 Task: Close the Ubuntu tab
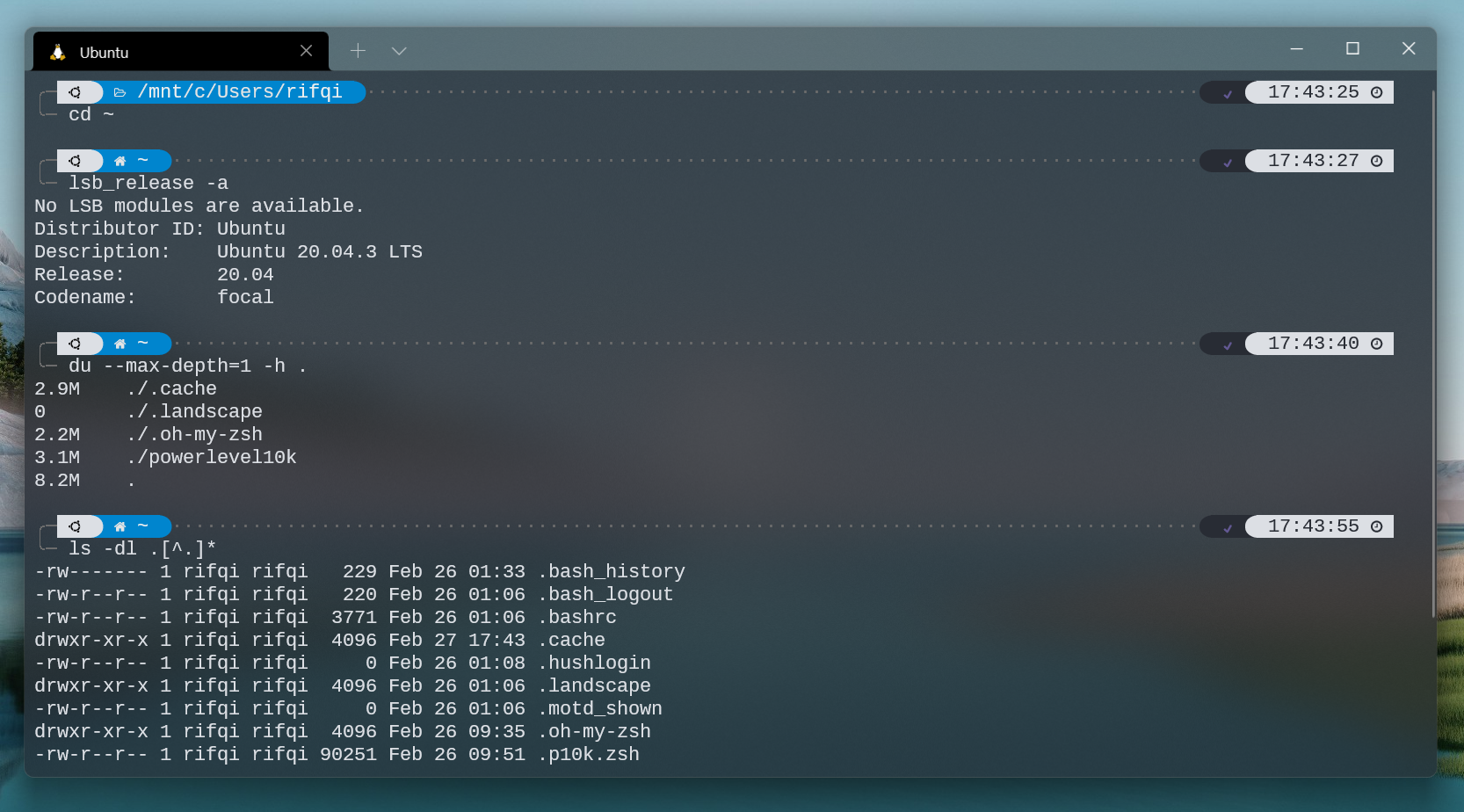306,51
